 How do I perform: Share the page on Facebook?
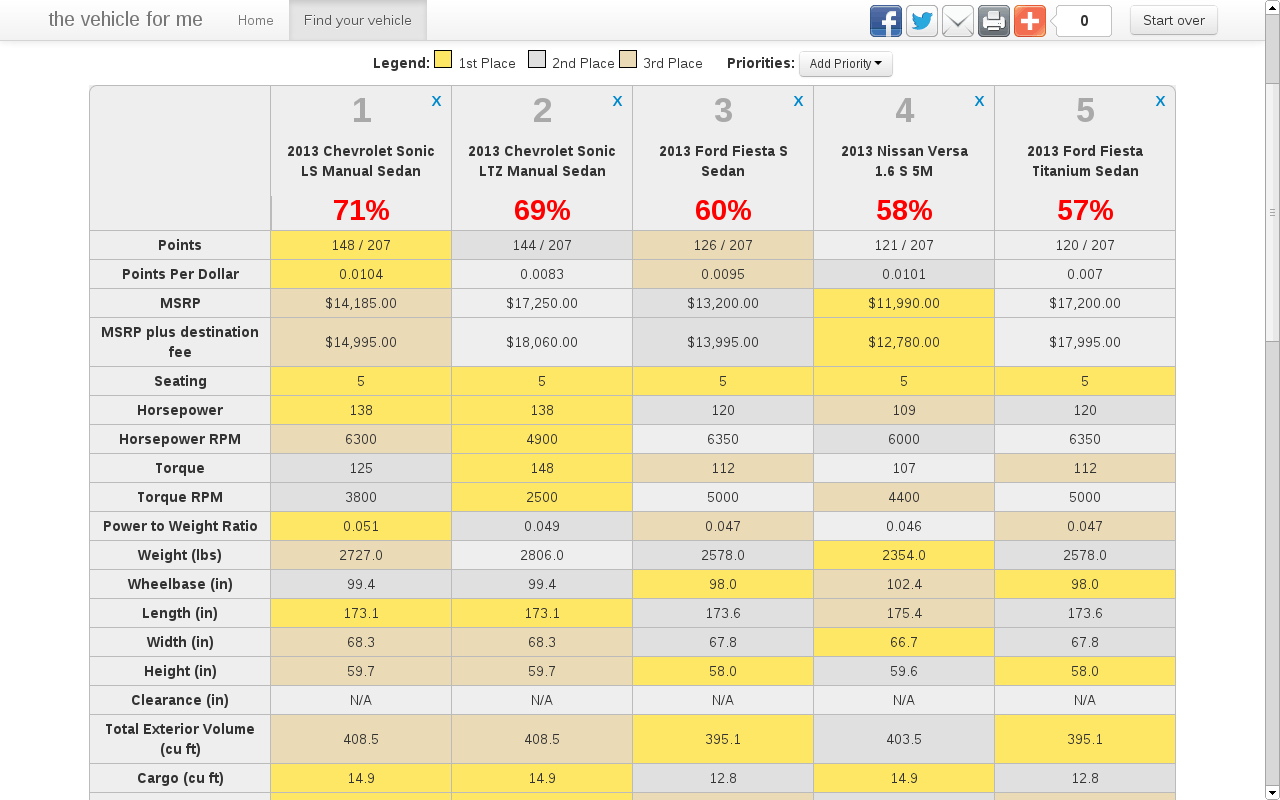click(886, 21)
